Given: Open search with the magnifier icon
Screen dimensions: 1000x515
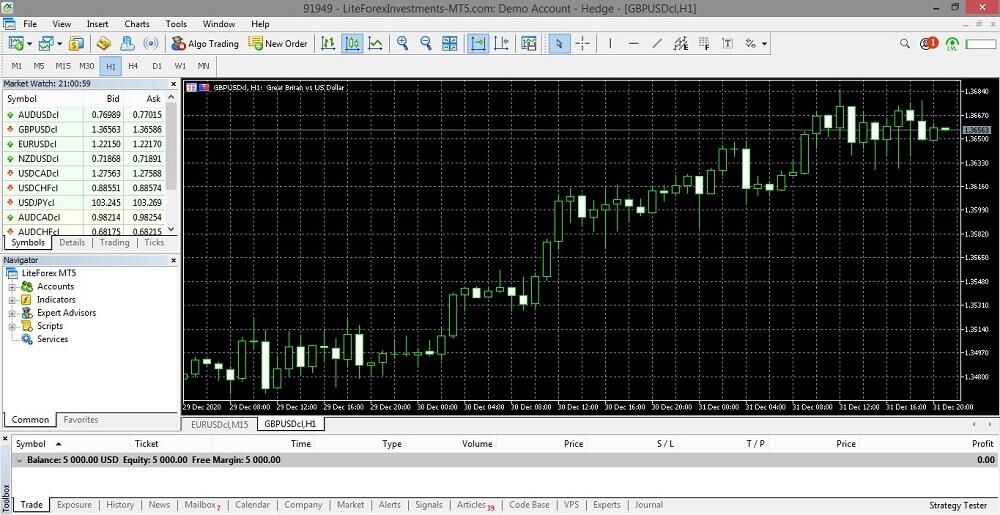Looking at the screenshot, I should tap(904, 43).
